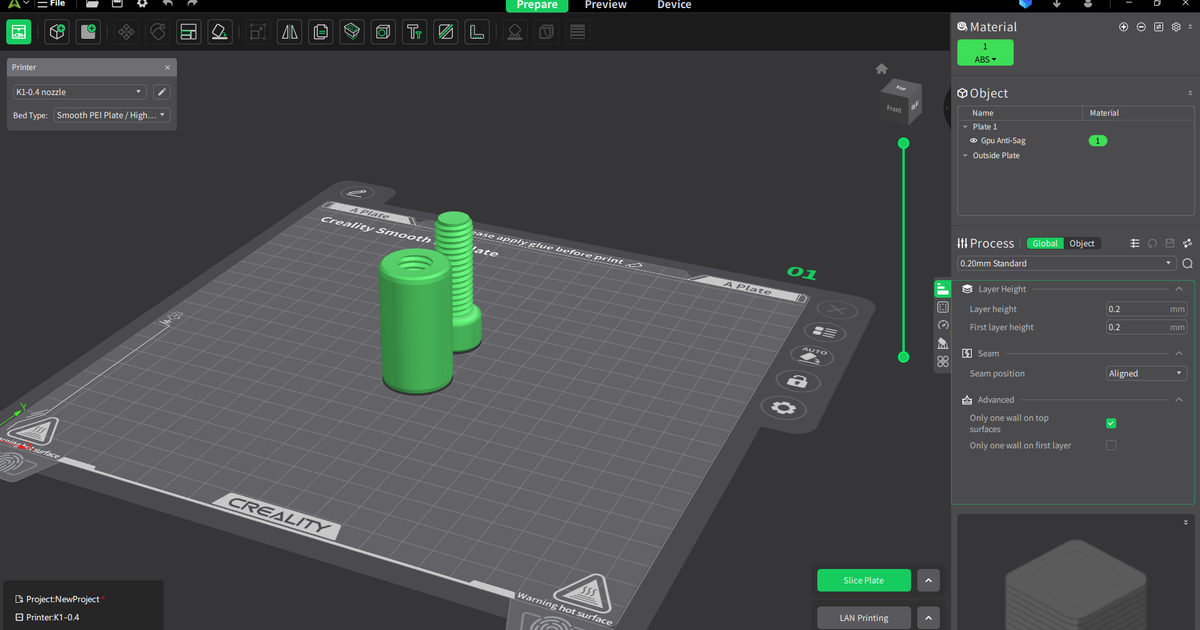Open the Seam position dropdown
This screenshot has height=630, width=1200.
click(1146, 373)
